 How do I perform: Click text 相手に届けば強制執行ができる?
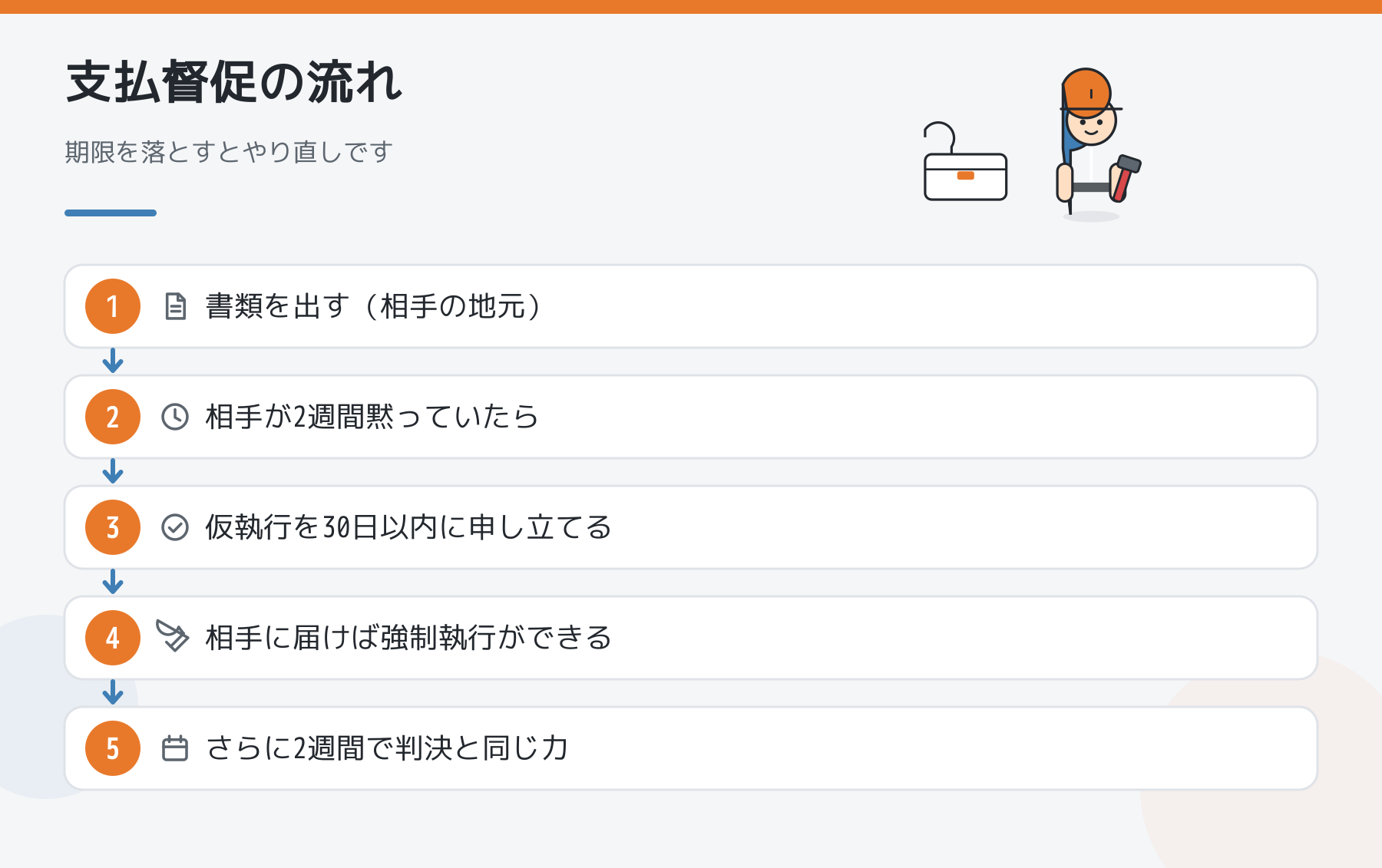point(408,638)
